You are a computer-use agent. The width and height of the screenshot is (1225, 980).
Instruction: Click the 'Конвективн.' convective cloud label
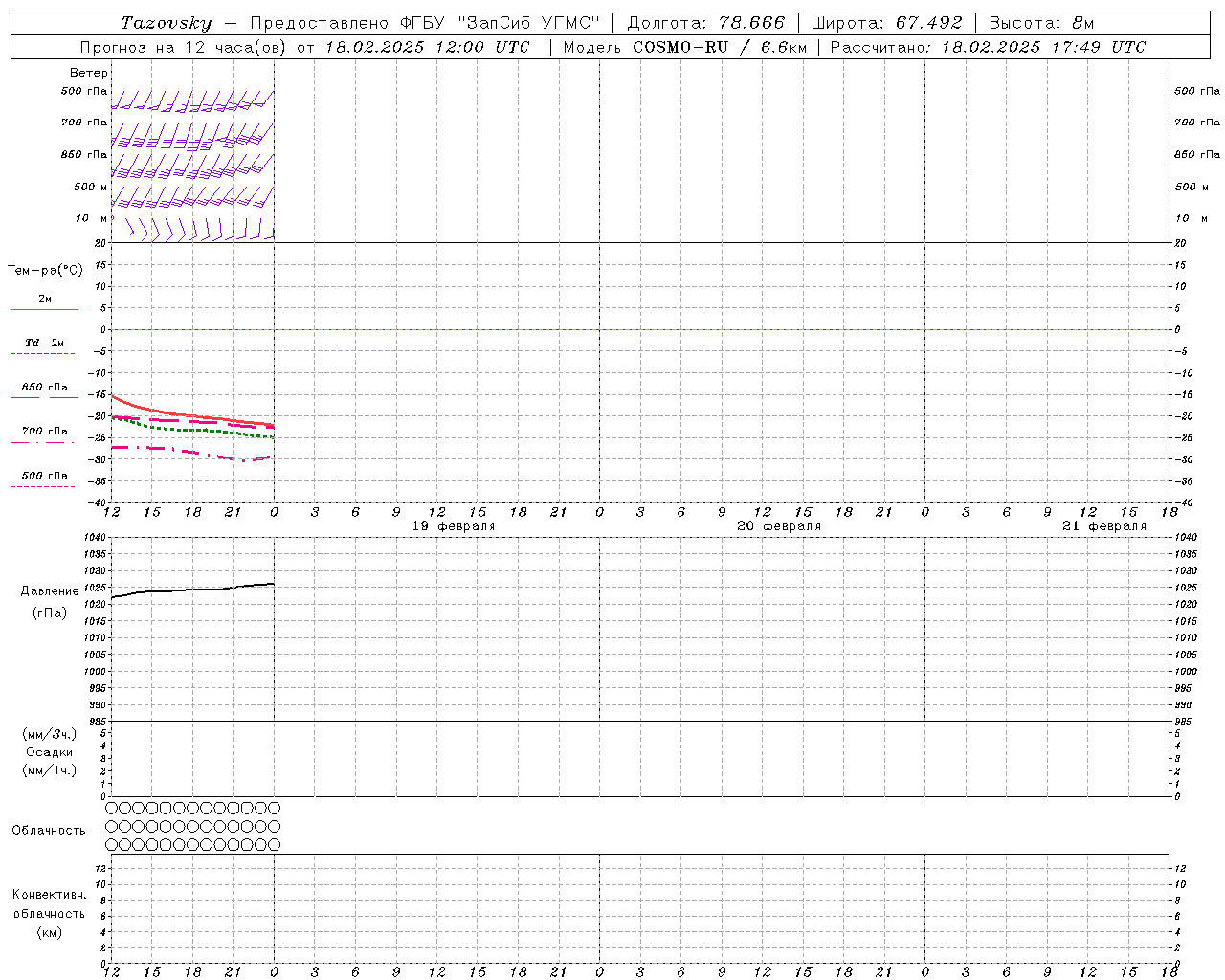50,896
